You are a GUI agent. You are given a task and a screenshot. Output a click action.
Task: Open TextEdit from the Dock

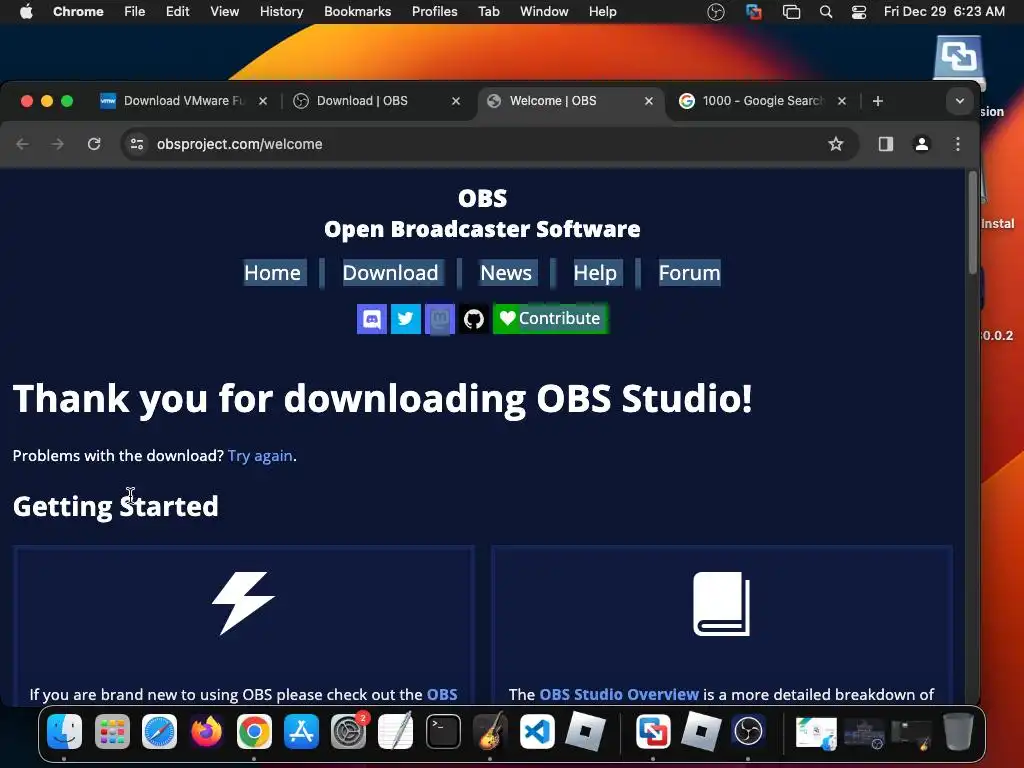pyautogui.click(x=396, y=731)
